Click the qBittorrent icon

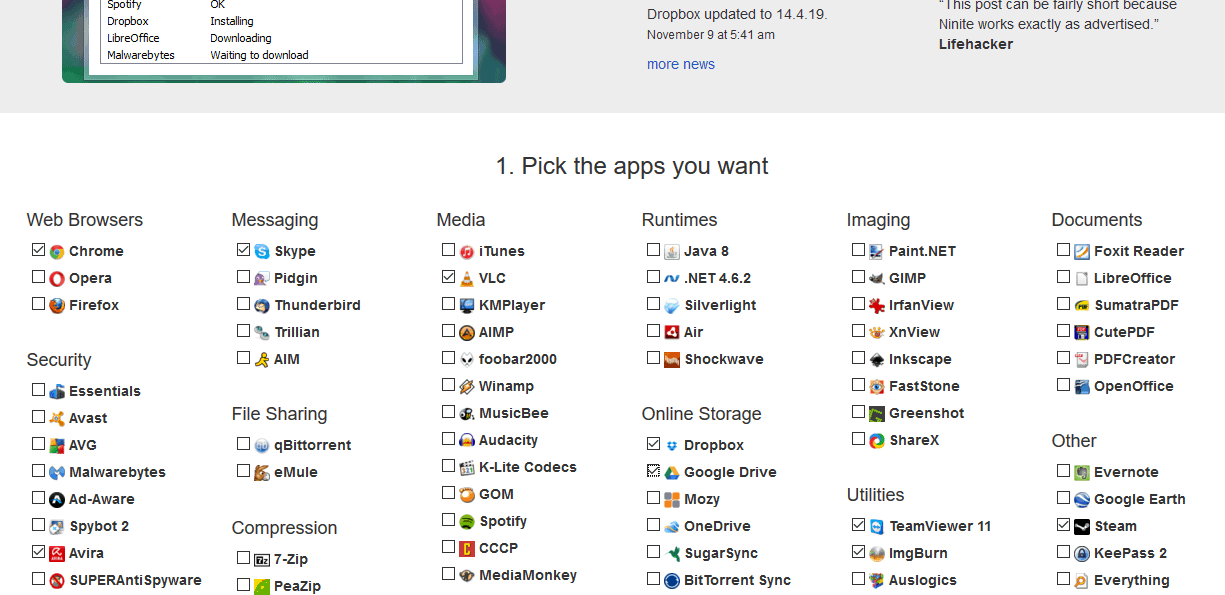(x=262, y=446)
